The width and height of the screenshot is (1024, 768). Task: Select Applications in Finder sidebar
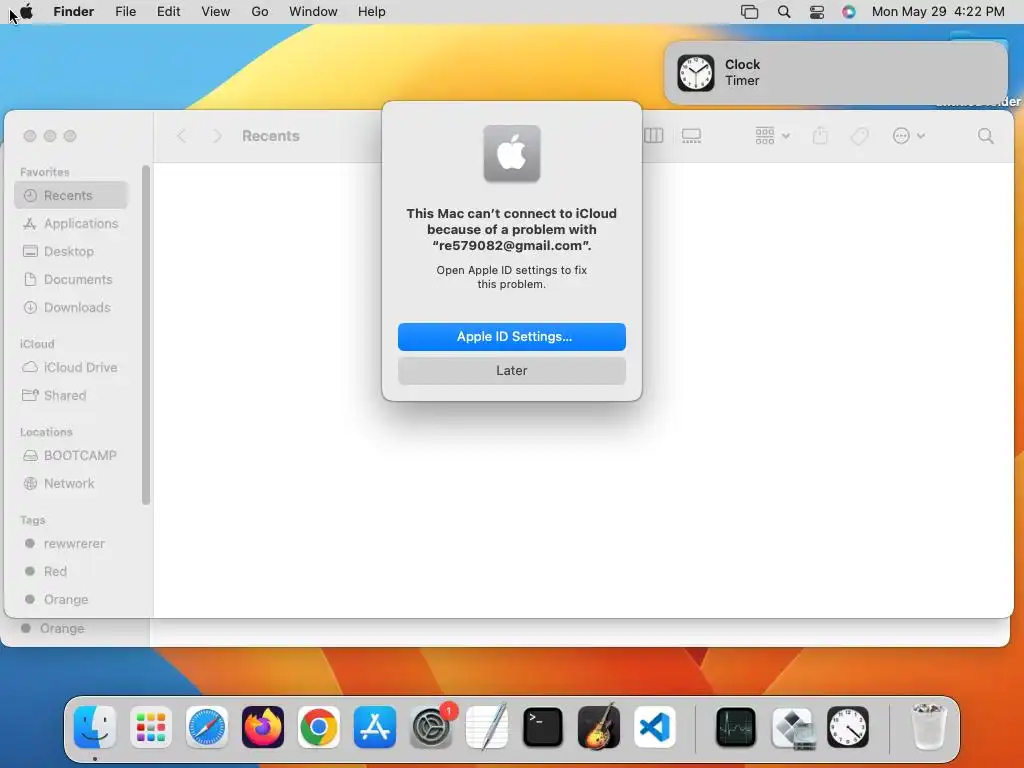71,223
